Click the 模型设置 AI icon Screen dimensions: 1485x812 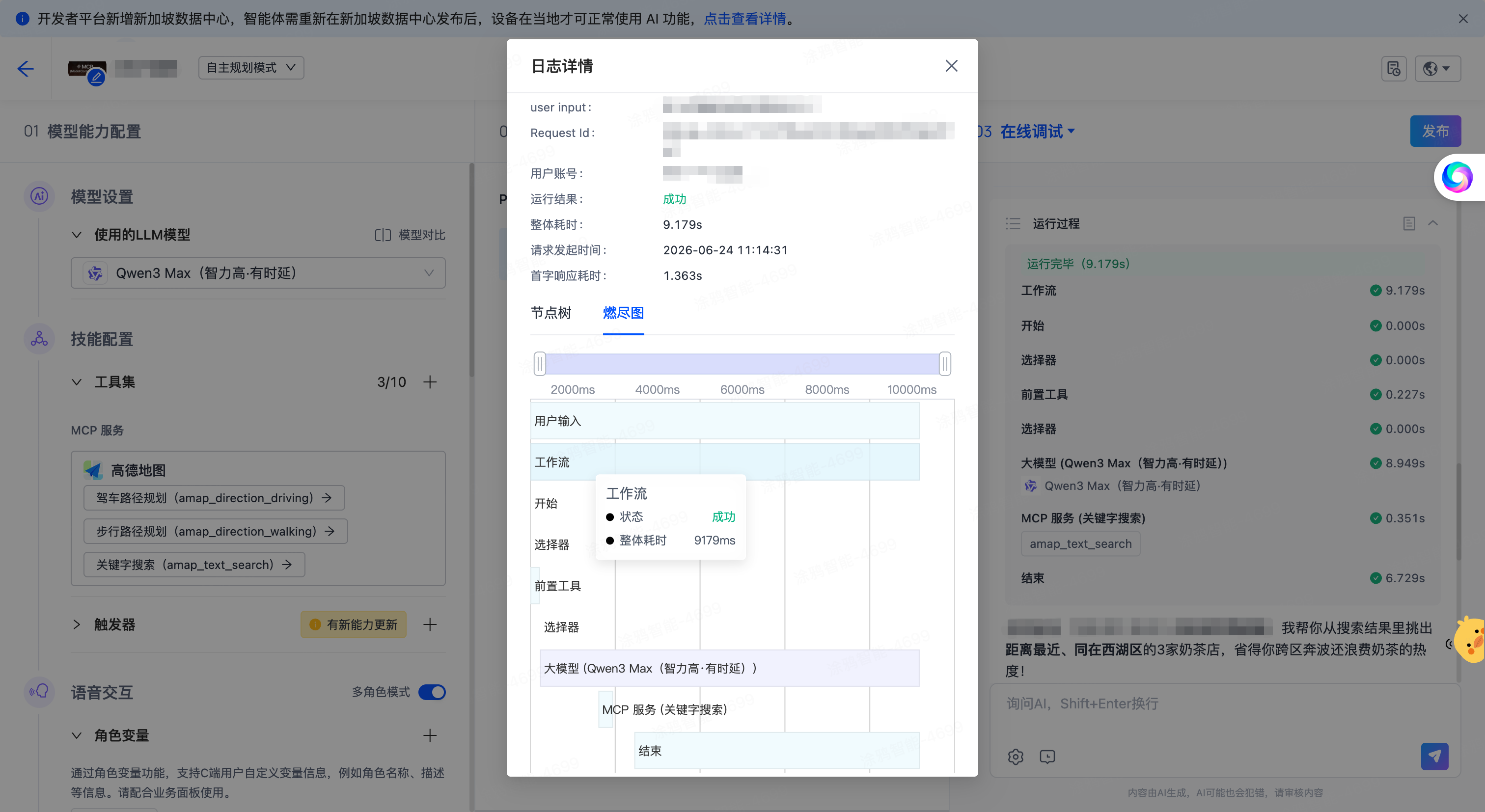[39, 196]
